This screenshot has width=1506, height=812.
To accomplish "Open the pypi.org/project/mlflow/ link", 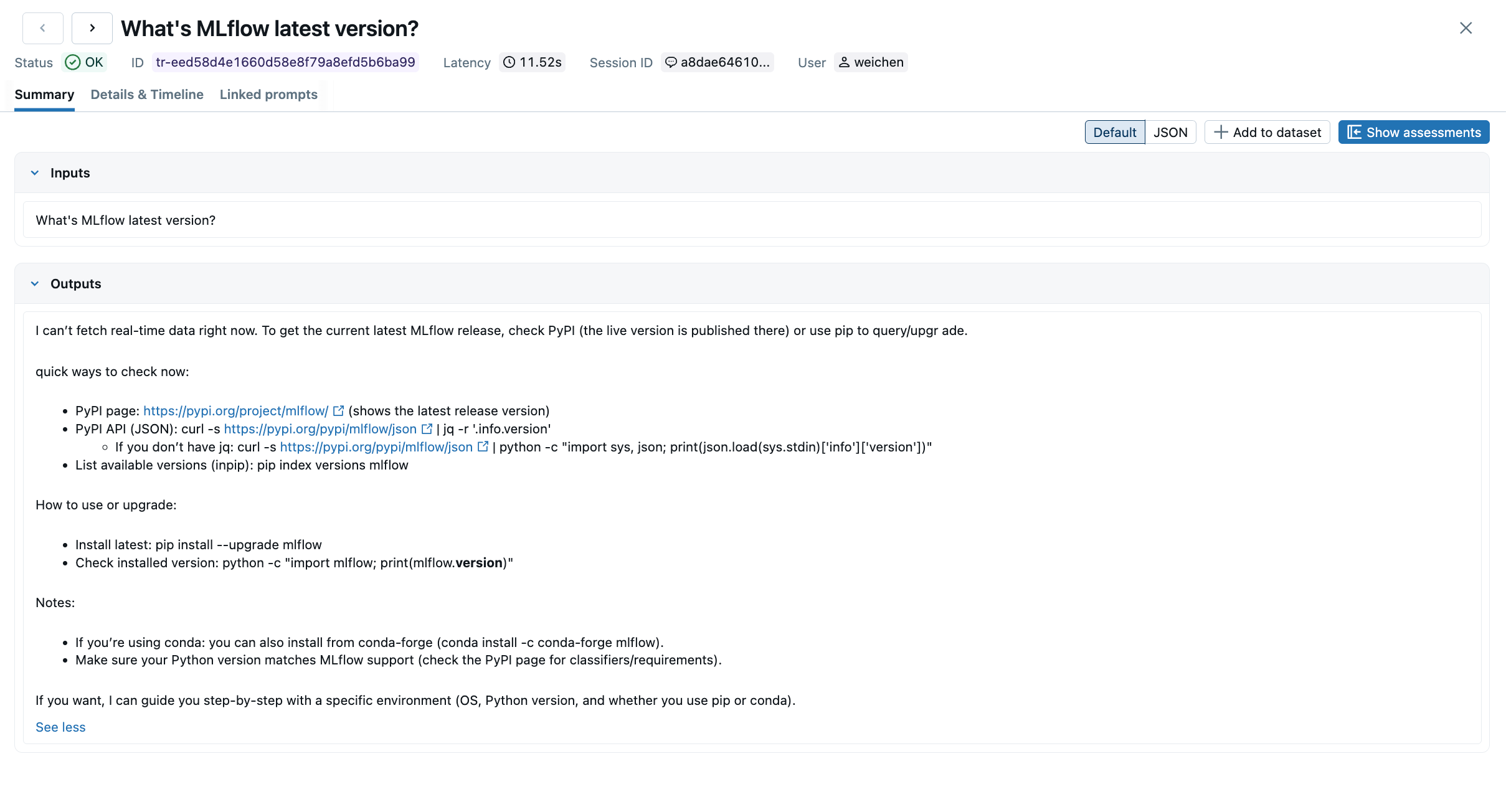I will pos(235,411).
